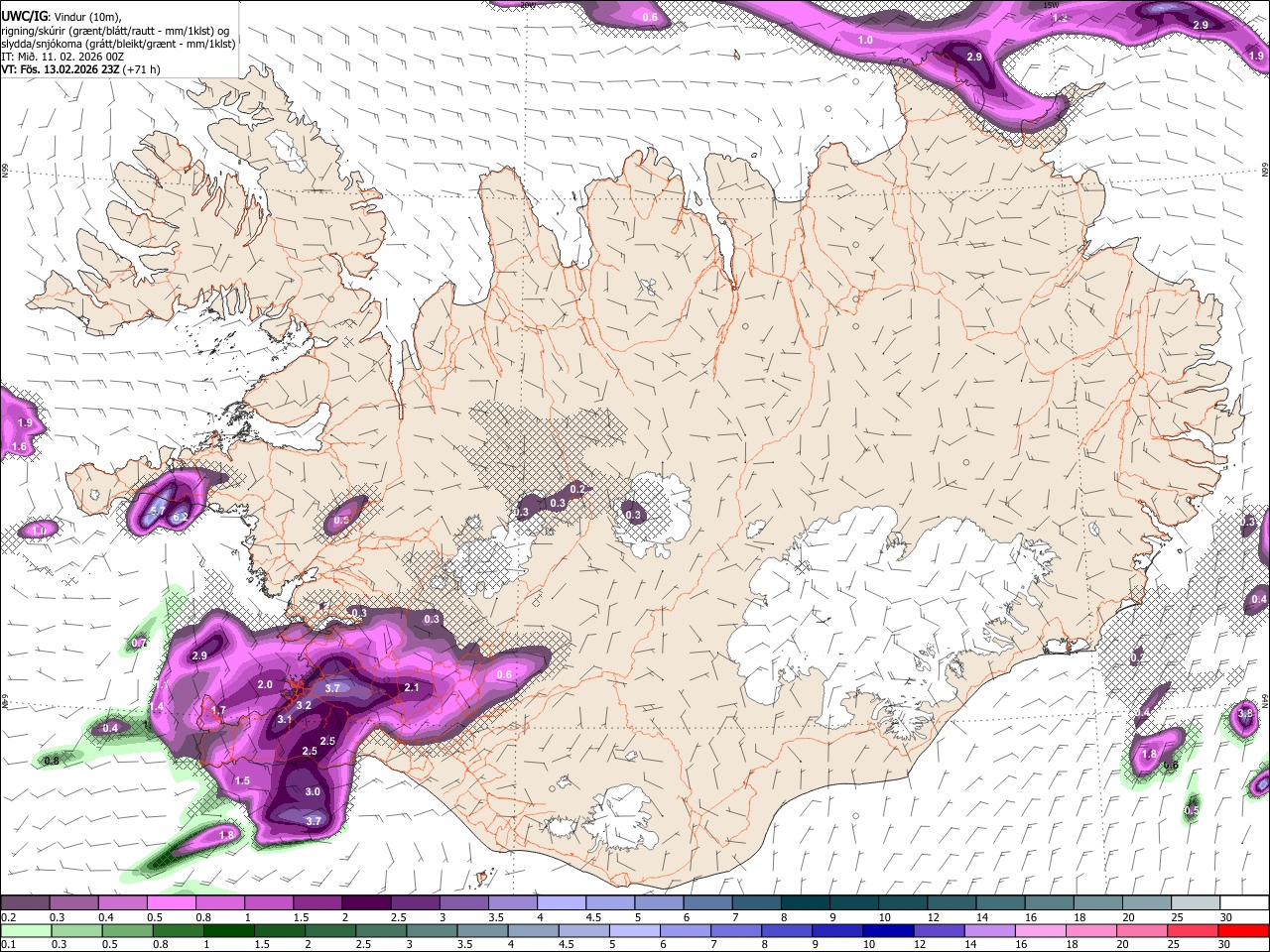Pick the pale gray 25–30 upper-scale swatch
The width and height of the screenshot is (1270, 952).
point(1196,902)
